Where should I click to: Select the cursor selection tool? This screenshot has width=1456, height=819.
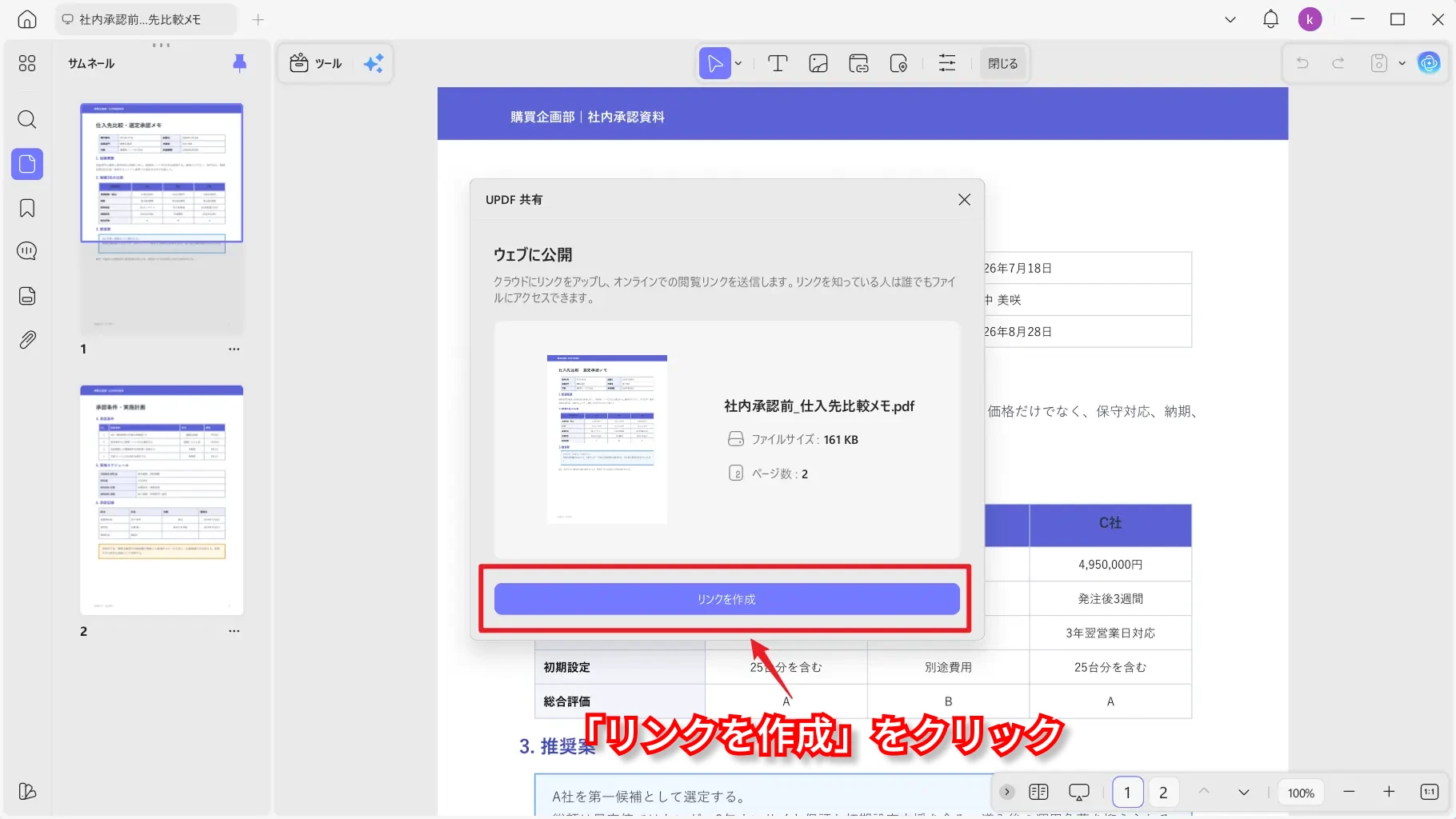714,63
